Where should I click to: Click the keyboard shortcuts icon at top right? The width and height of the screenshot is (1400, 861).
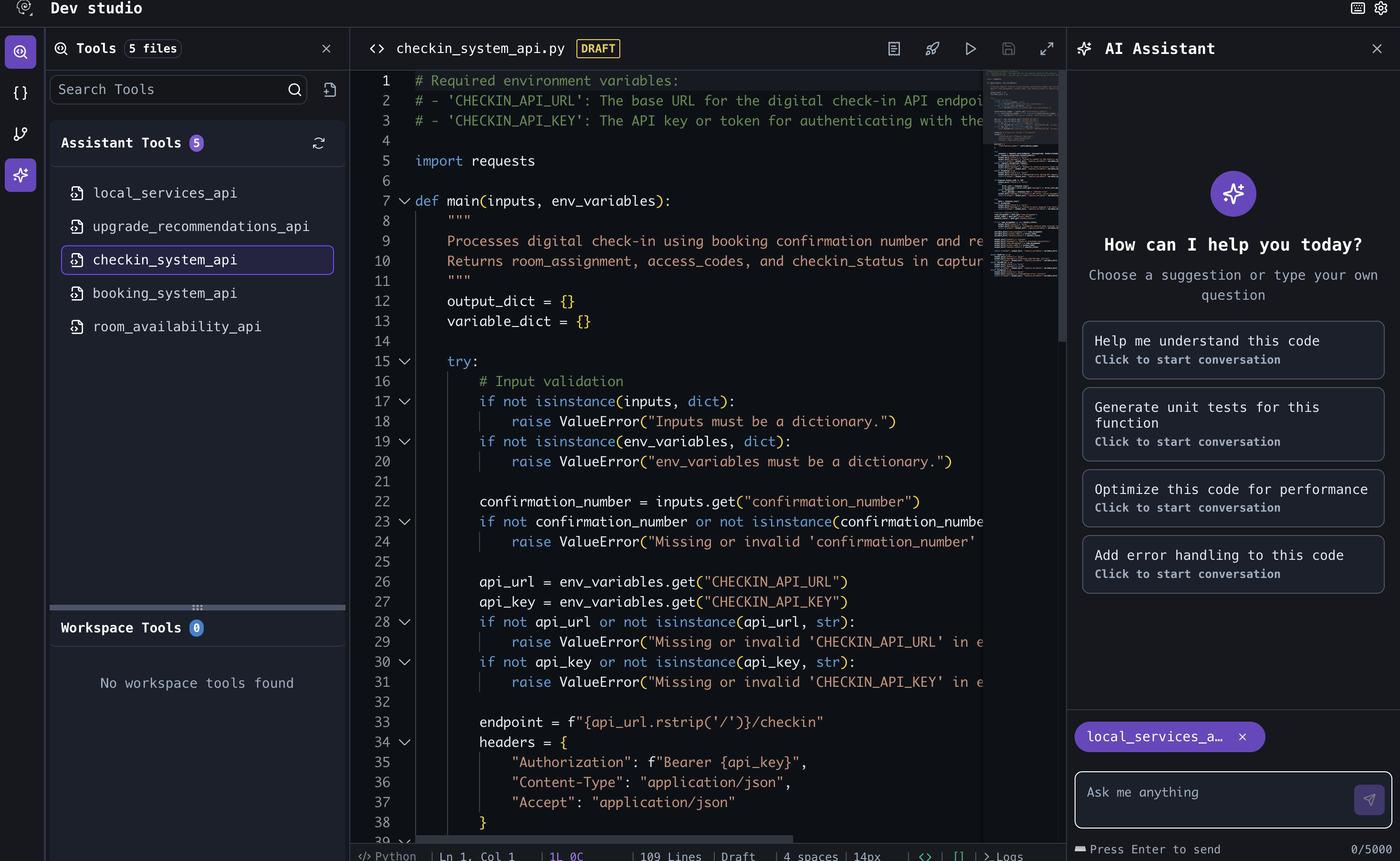1358,8
